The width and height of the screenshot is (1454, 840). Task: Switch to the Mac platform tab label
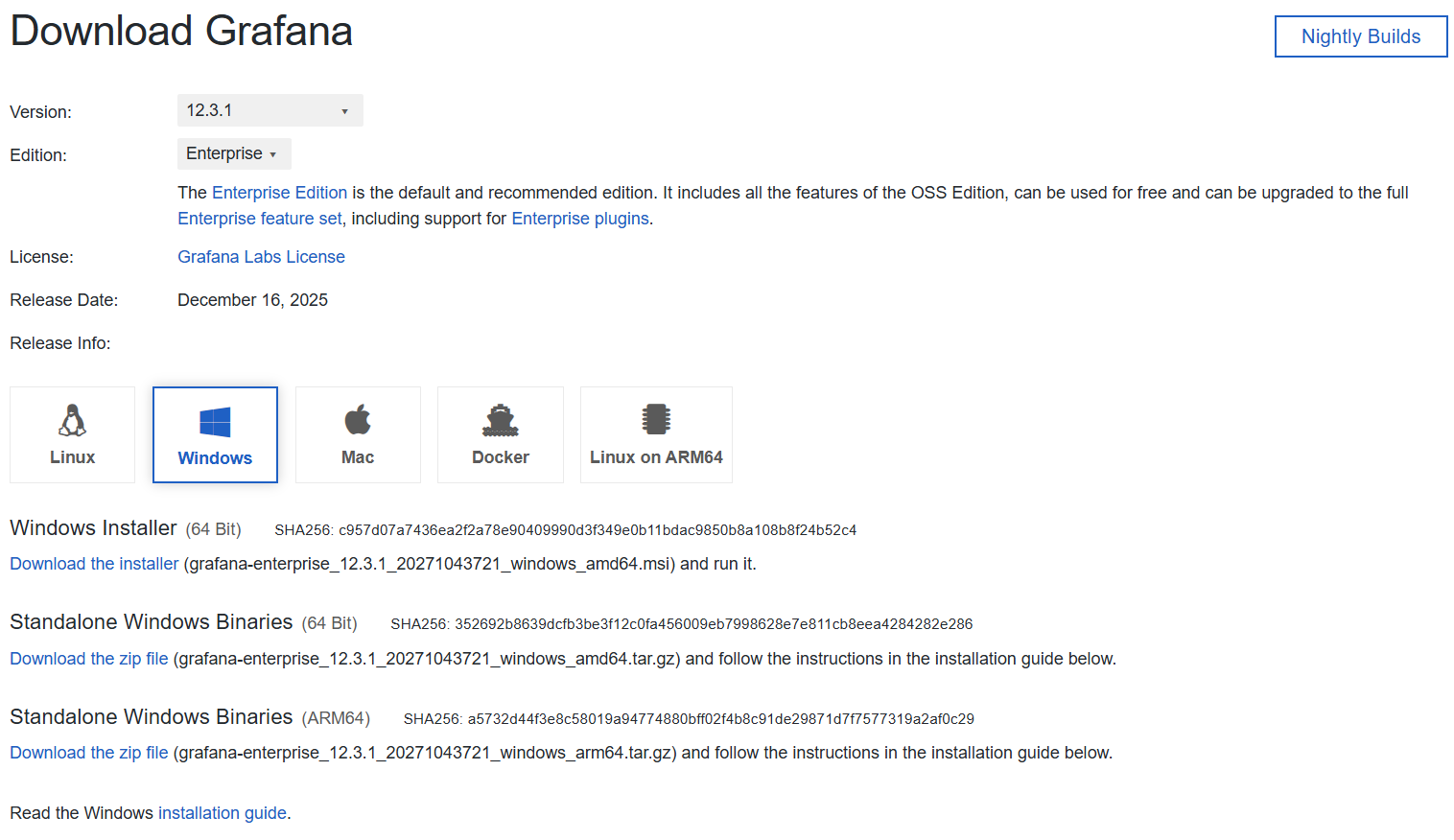tap(358, 457)
